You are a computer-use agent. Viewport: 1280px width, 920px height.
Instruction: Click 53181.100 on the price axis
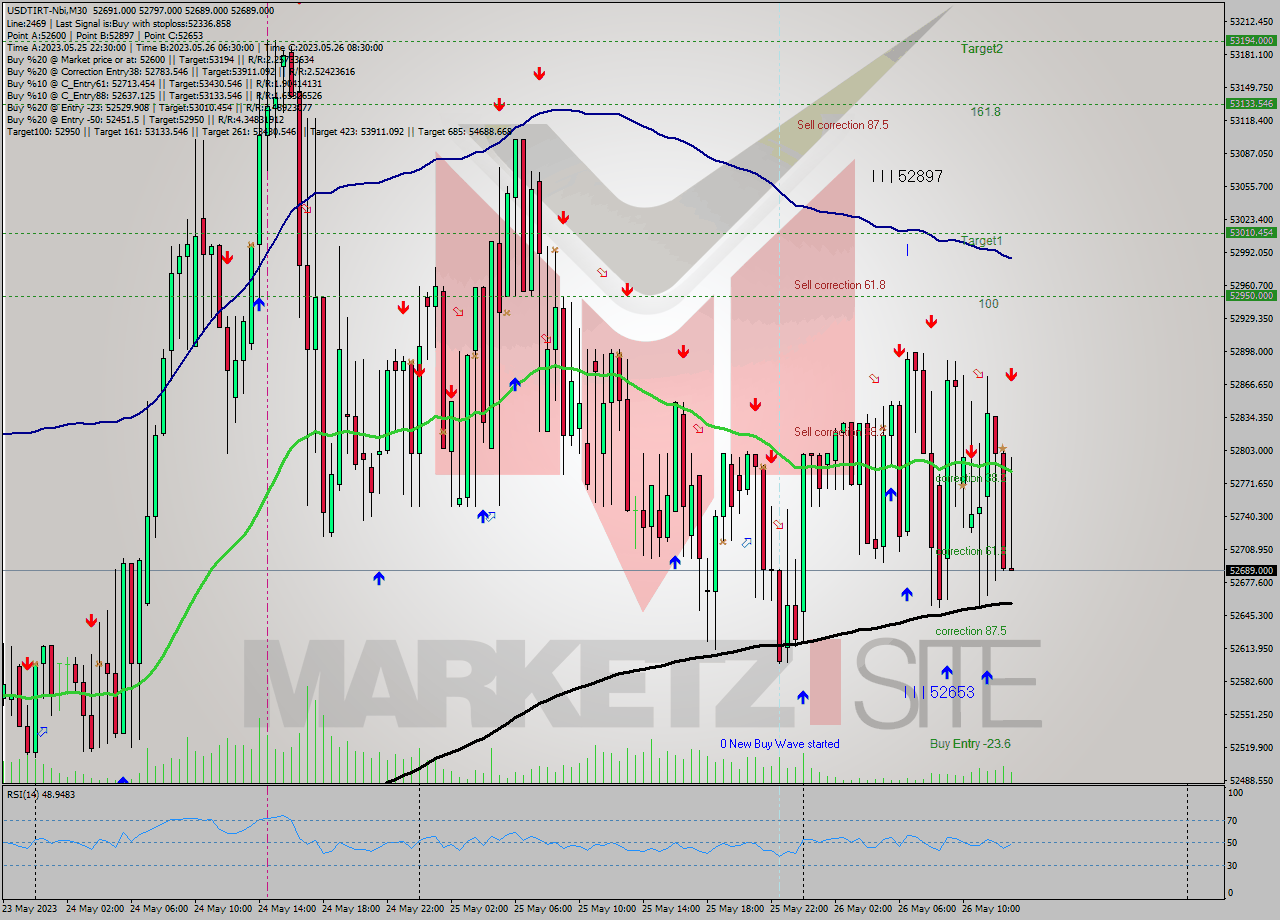coord(1252,54)
